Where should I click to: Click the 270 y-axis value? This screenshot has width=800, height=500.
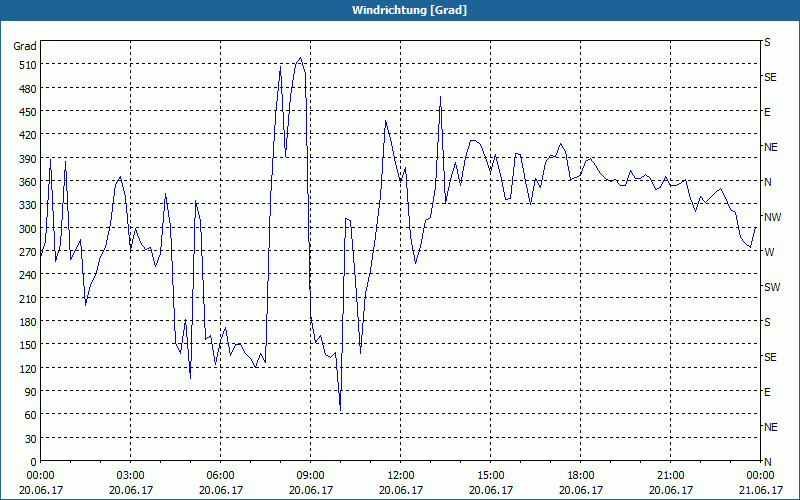(x=28, y=252)
